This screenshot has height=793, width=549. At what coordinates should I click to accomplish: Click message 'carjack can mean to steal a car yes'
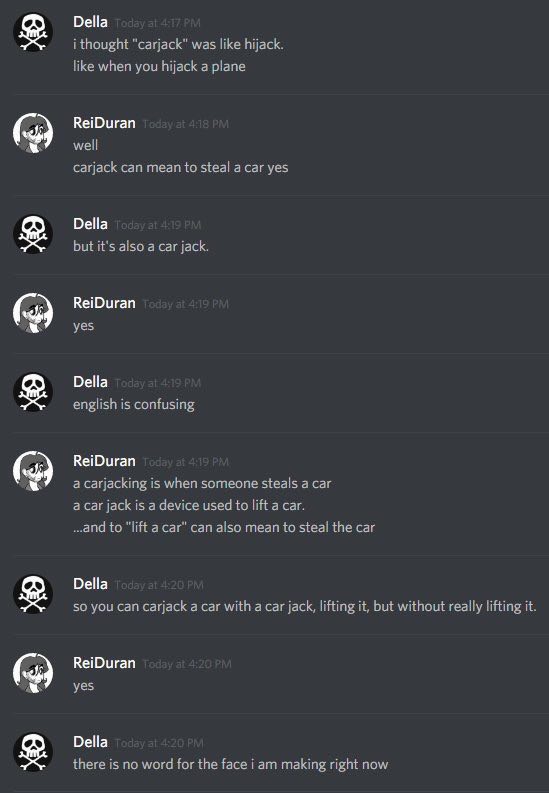pos(180,167)
